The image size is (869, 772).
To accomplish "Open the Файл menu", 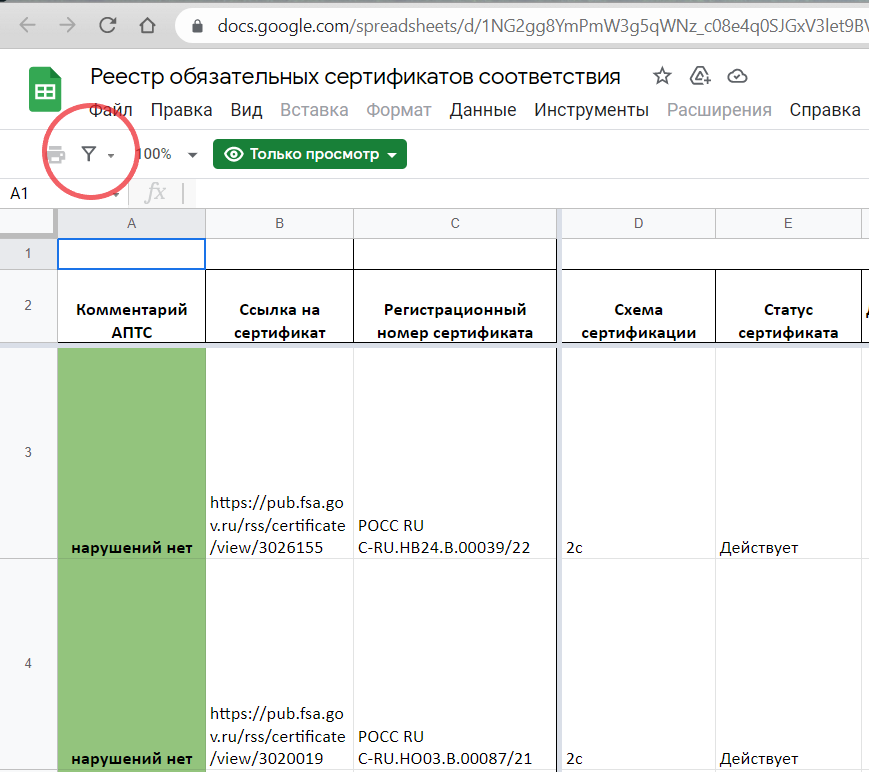I will [111, 110].
